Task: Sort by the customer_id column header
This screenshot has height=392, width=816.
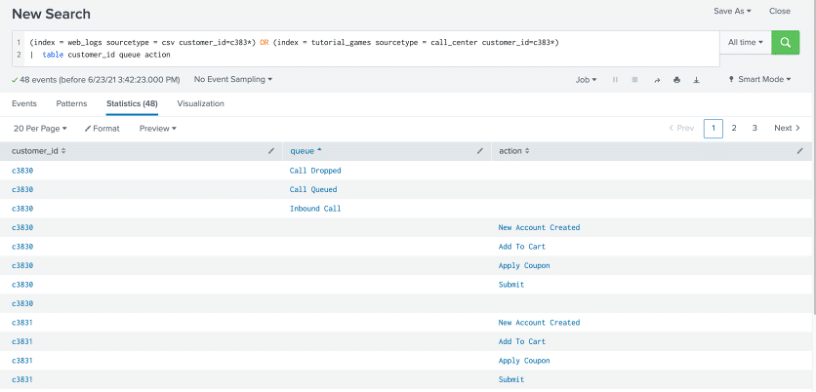Action: (39, 151)
